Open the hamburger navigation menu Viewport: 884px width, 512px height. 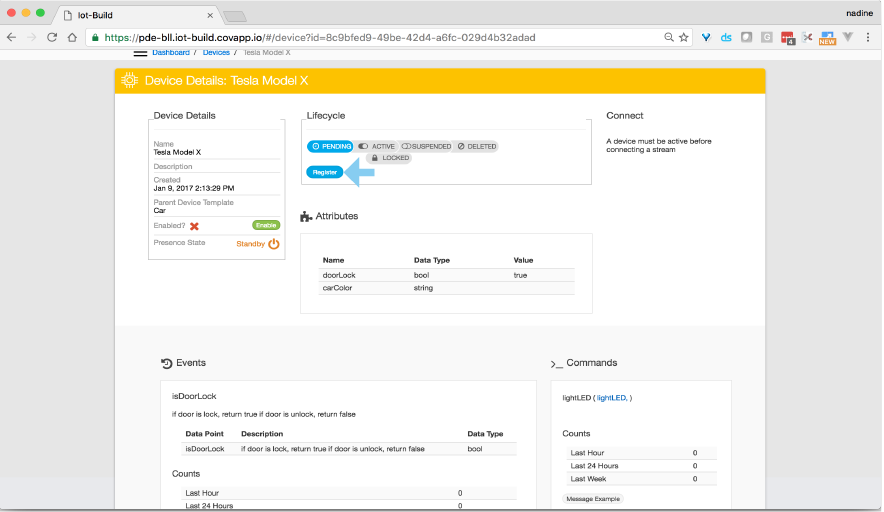(x=140, y=52)
